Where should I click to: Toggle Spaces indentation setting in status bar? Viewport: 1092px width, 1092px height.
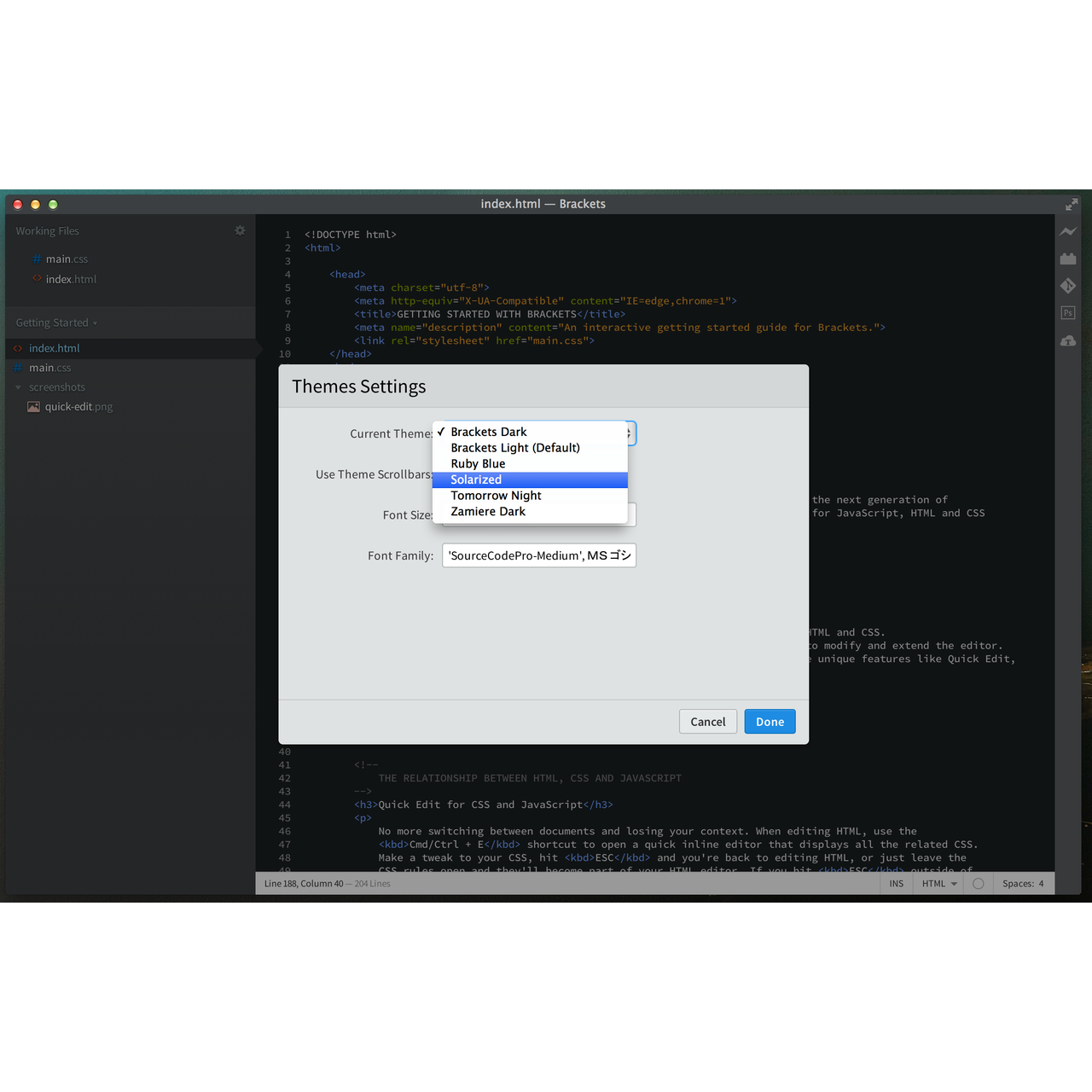(x=1022, y=884)
